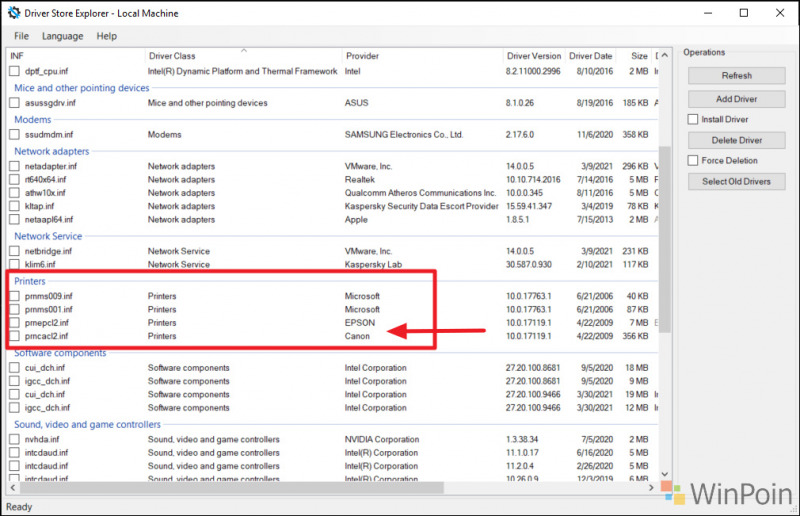Click the NVIDIA Corporation provider cell
Viewport: 800px width, 516px height.
click(382, 439)
